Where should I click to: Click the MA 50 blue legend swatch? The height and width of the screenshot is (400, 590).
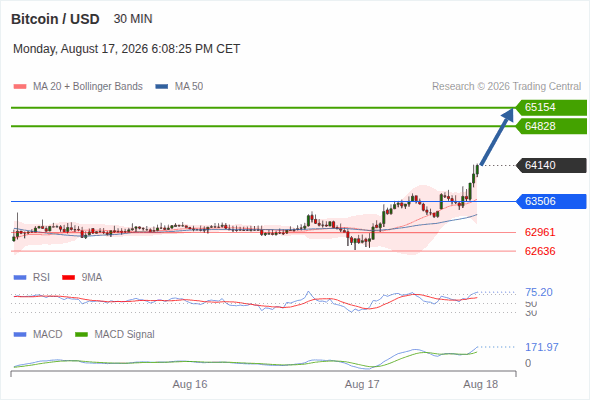162,87
